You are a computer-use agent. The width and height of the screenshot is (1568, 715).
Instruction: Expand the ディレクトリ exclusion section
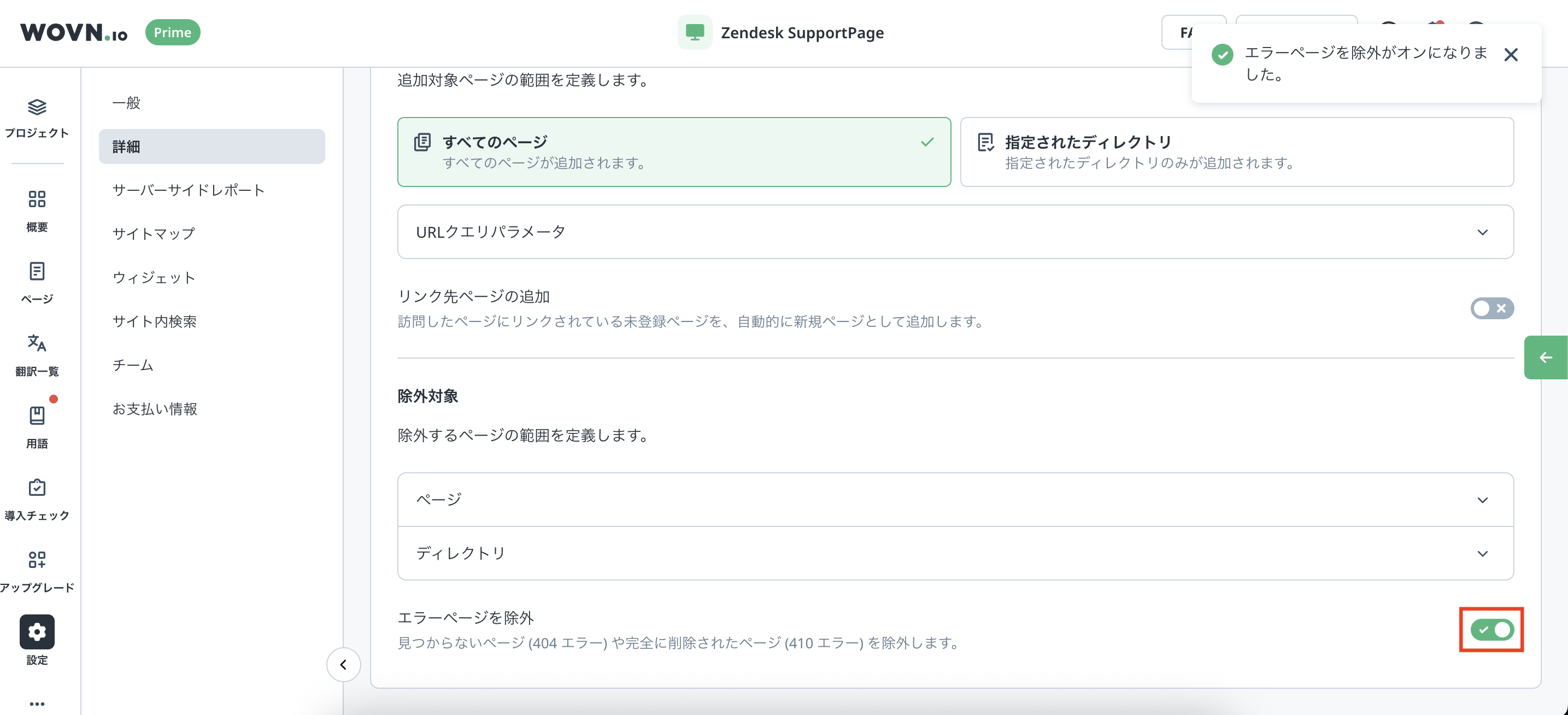coord(955,553)
